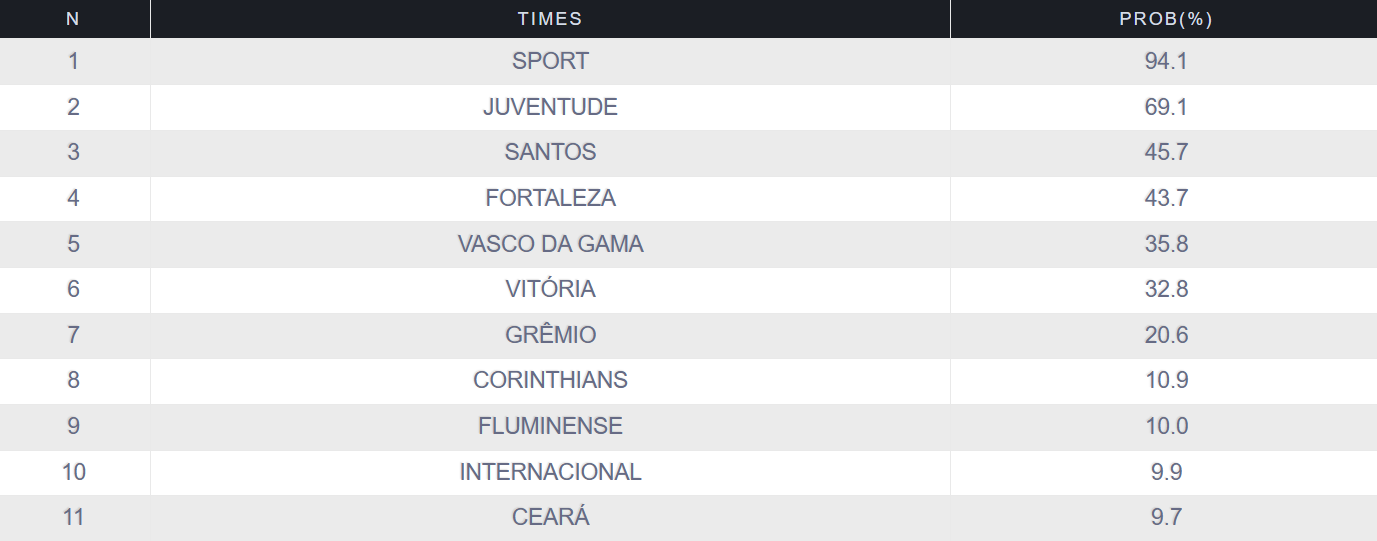
Task: Click the 45.7 probability value
Action: coord(1166,152)
